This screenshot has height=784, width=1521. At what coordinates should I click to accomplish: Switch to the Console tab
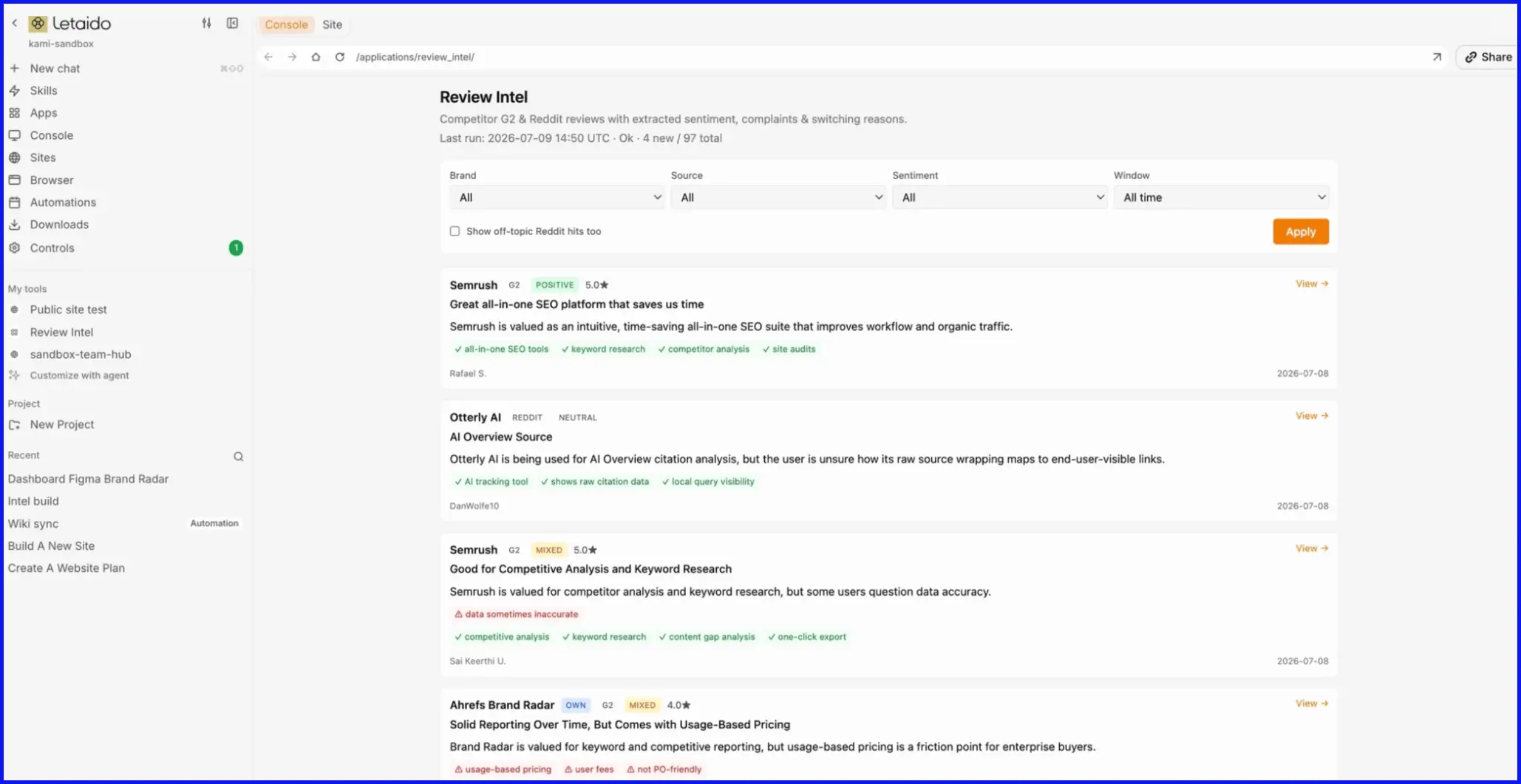tap(286, 24)
